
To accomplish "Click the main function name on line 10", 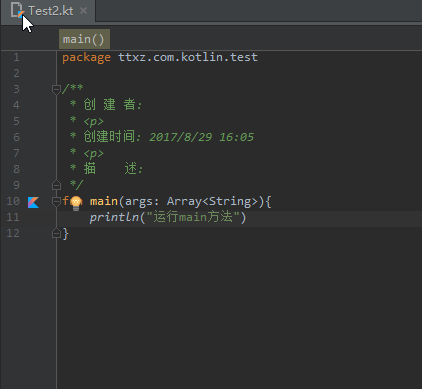I will [x=104, y=201].
